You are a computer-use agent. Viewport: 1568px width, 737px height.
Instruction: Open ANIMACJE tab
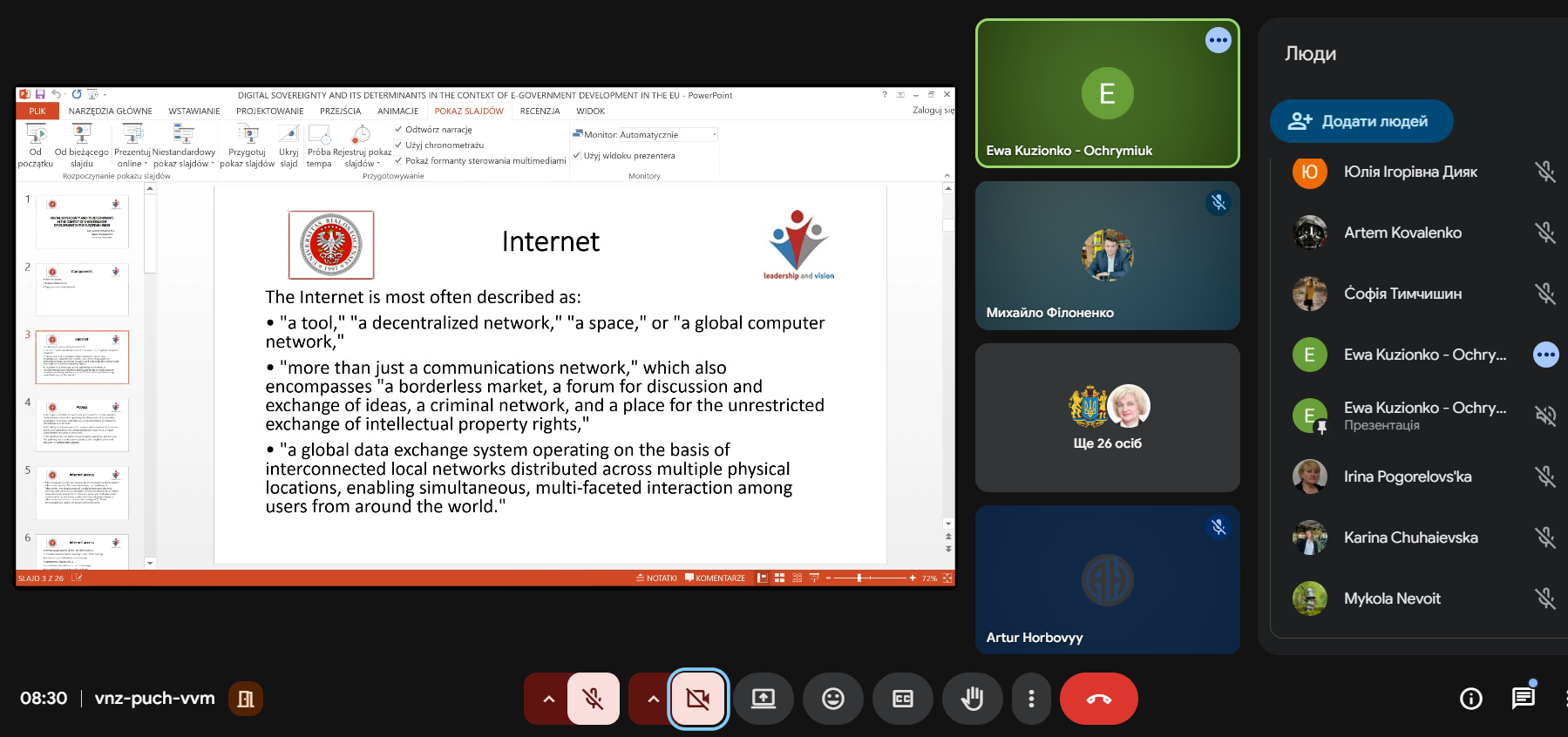pyautogui.click(x=397, y=111)
